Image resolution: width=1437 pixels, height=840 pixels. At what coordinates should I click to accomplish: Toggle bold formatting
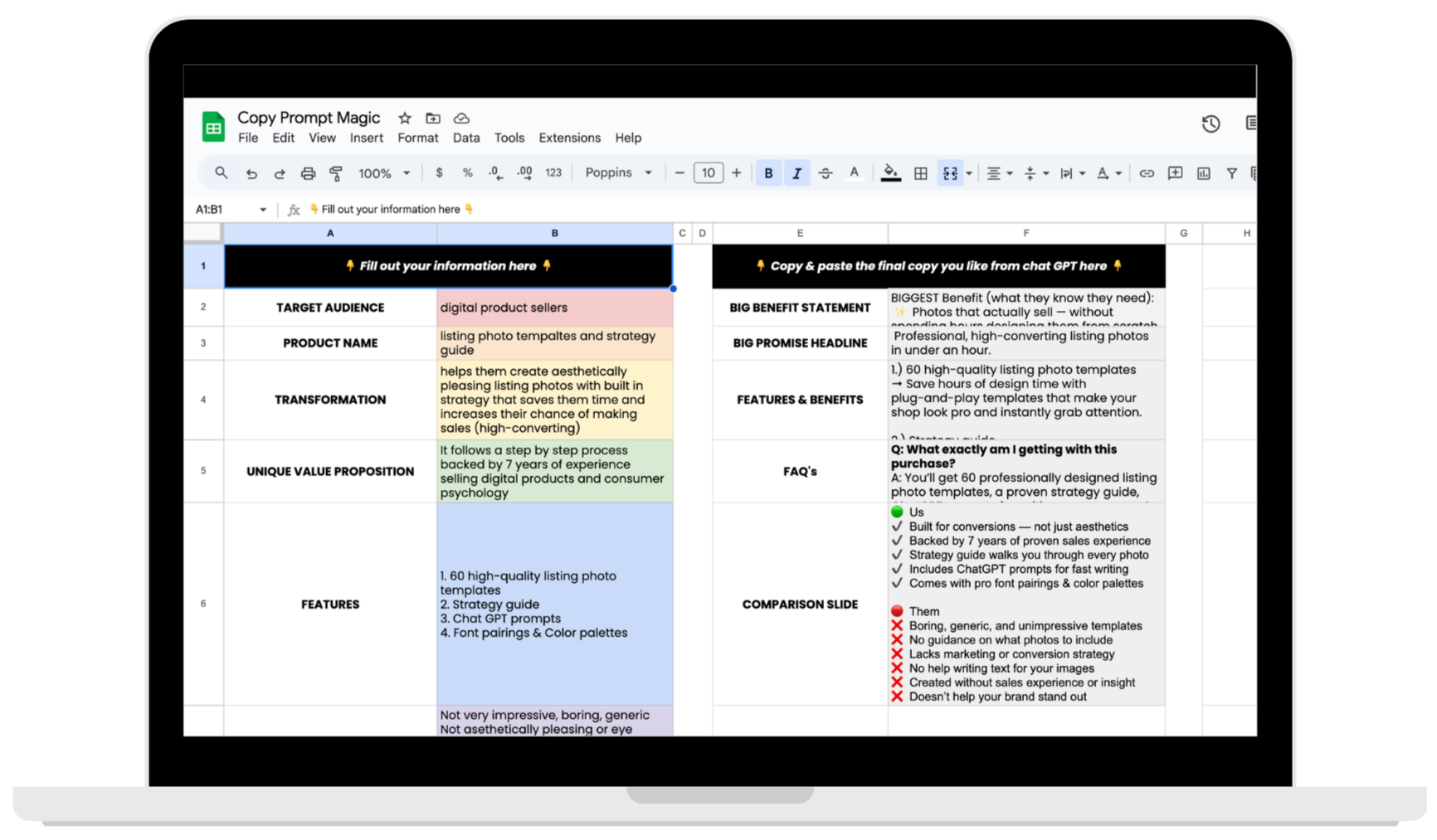tap(768, 173)
